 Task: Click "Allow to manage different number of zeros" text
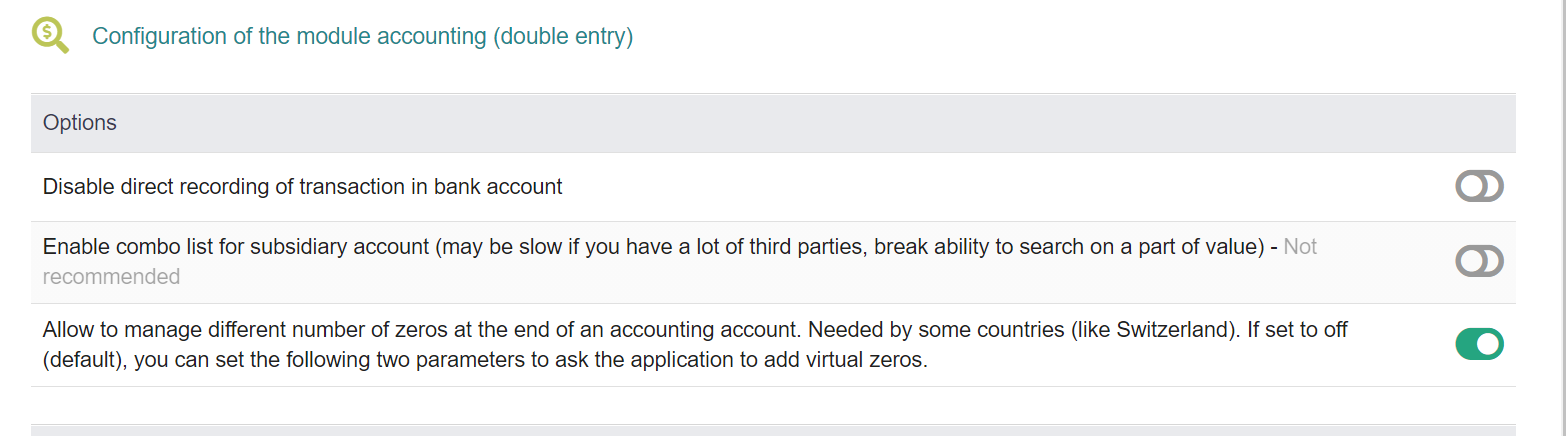click(x=236, y=329)
